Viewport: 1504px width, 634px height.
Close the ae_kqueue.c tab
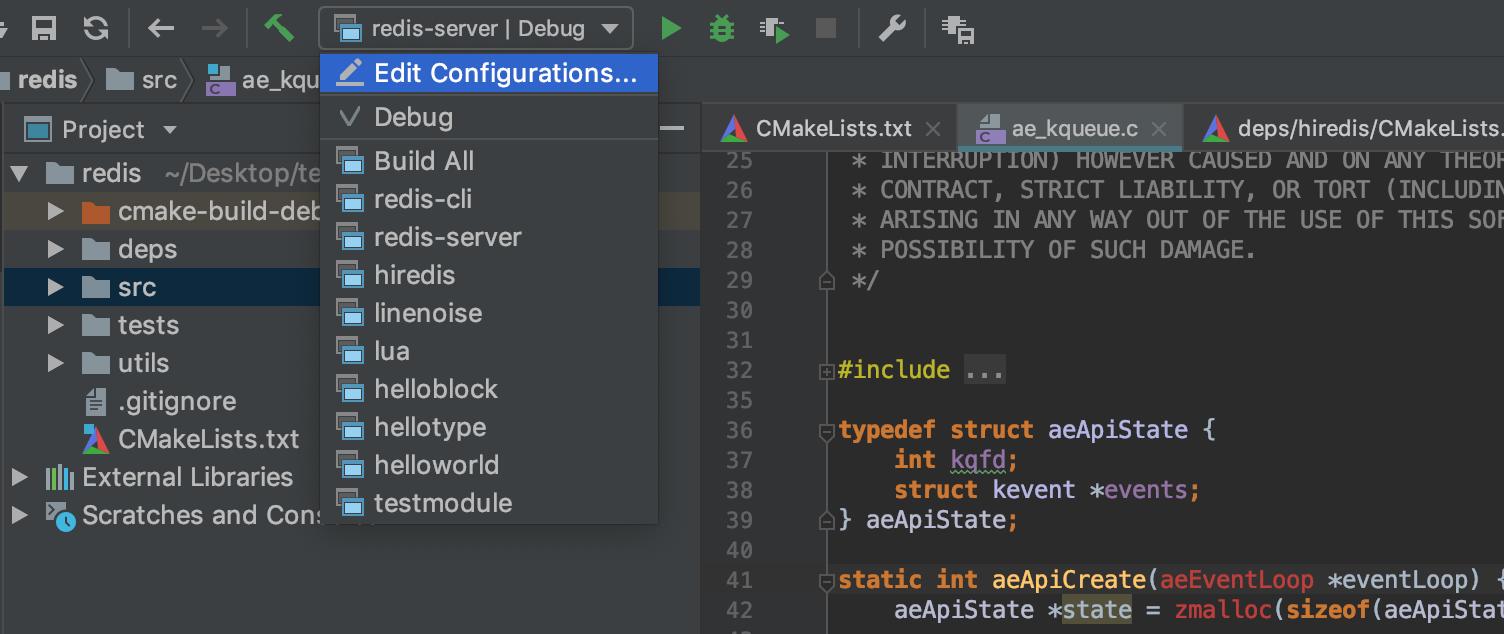tap(1159, 129)
